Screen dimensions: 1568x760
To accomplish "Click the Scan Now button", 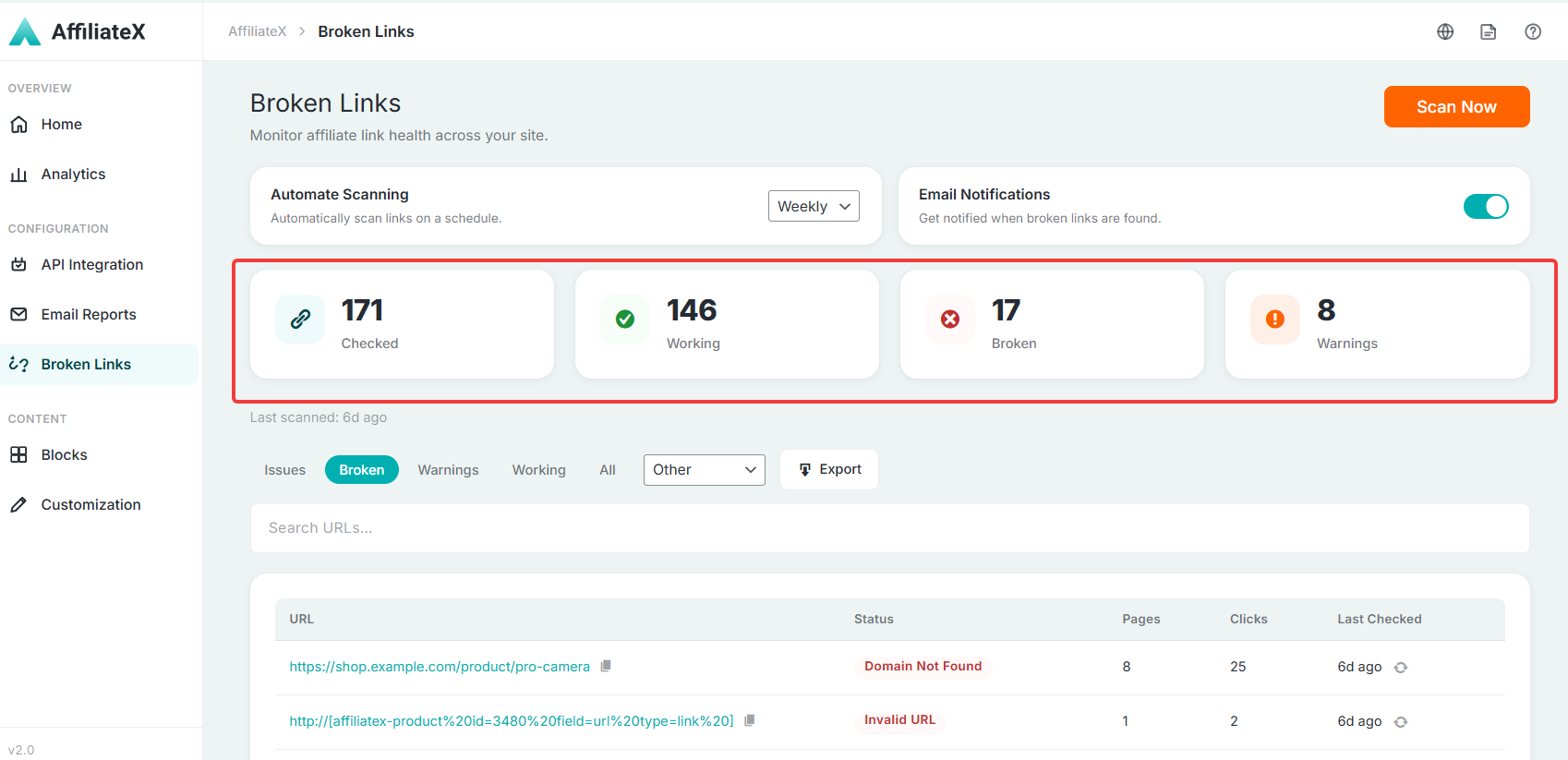I will [x=1456, y=107].
